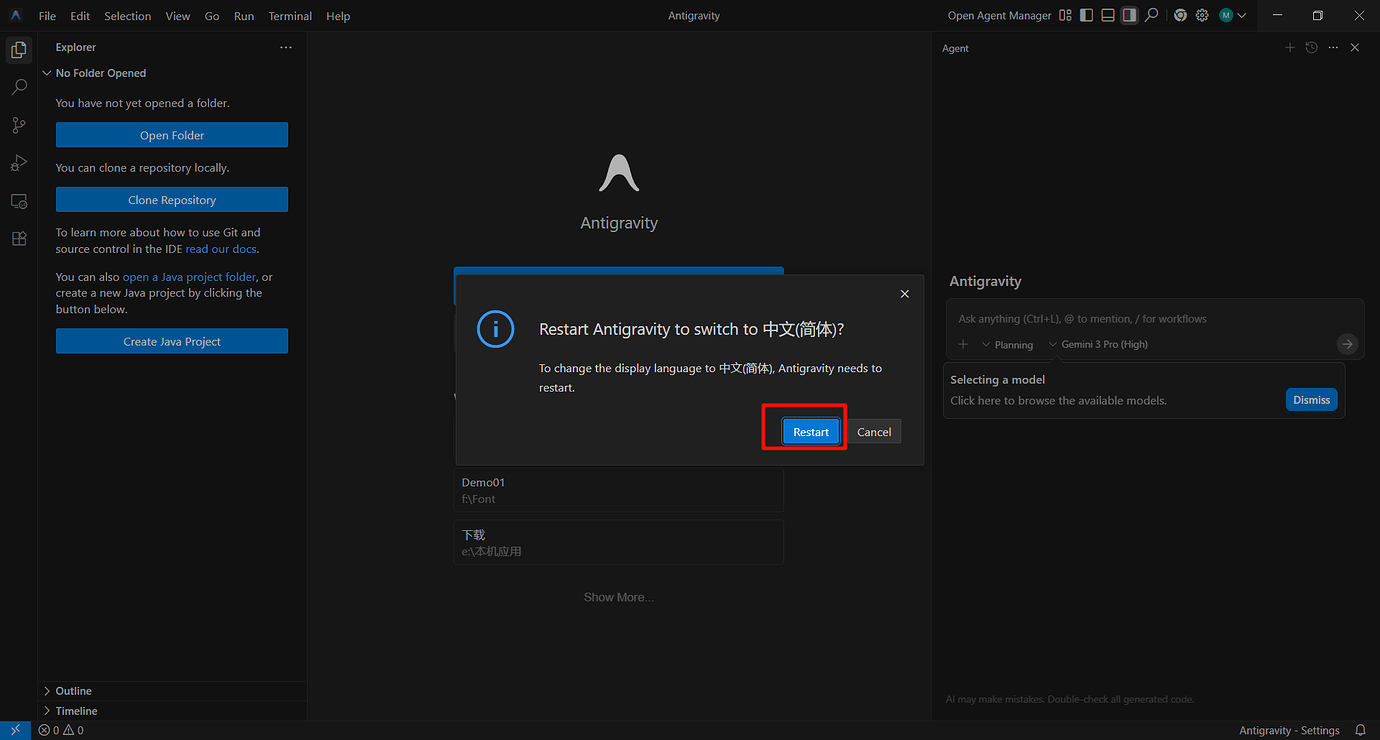
Task: Toggle the primary side bar layout icon
Action: pyautogui.click(x=1086, y=15)
